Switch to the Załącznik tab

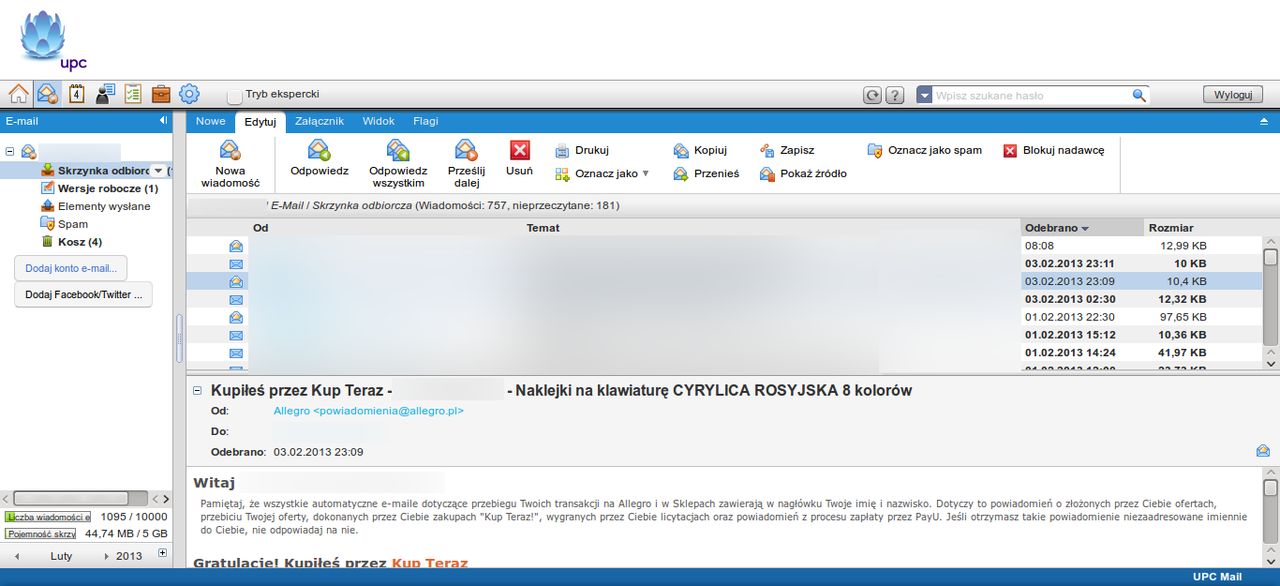click(x=320, y=121)
